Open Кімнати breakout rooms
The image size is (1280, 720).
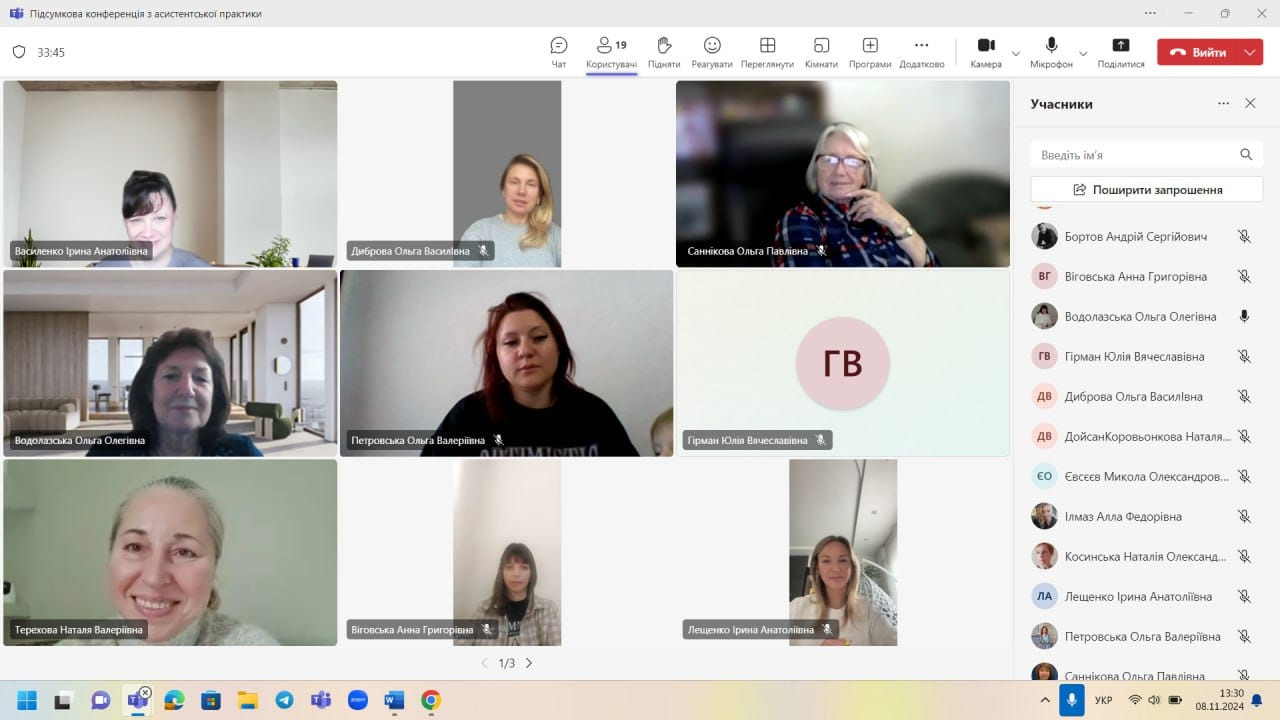[x=821, y=52]
